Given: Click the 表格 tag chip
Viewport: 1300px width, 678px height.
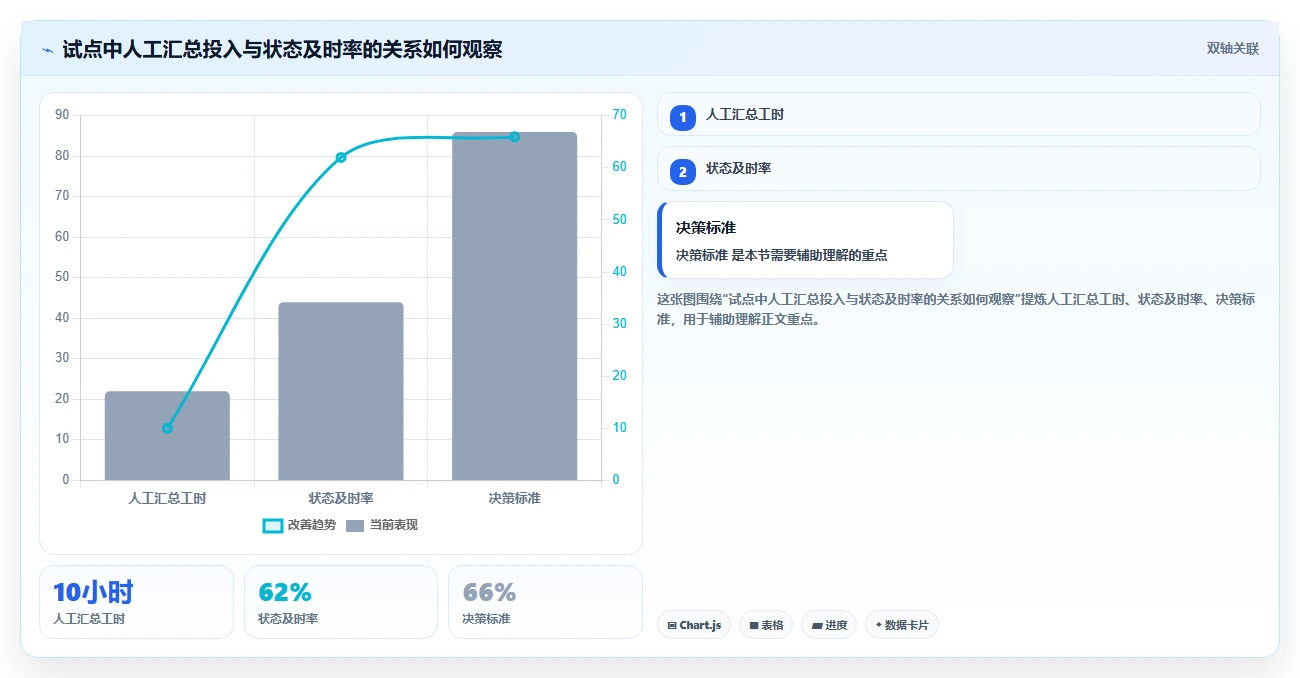Looking at the screenshot, I should (x=766, y=625).
